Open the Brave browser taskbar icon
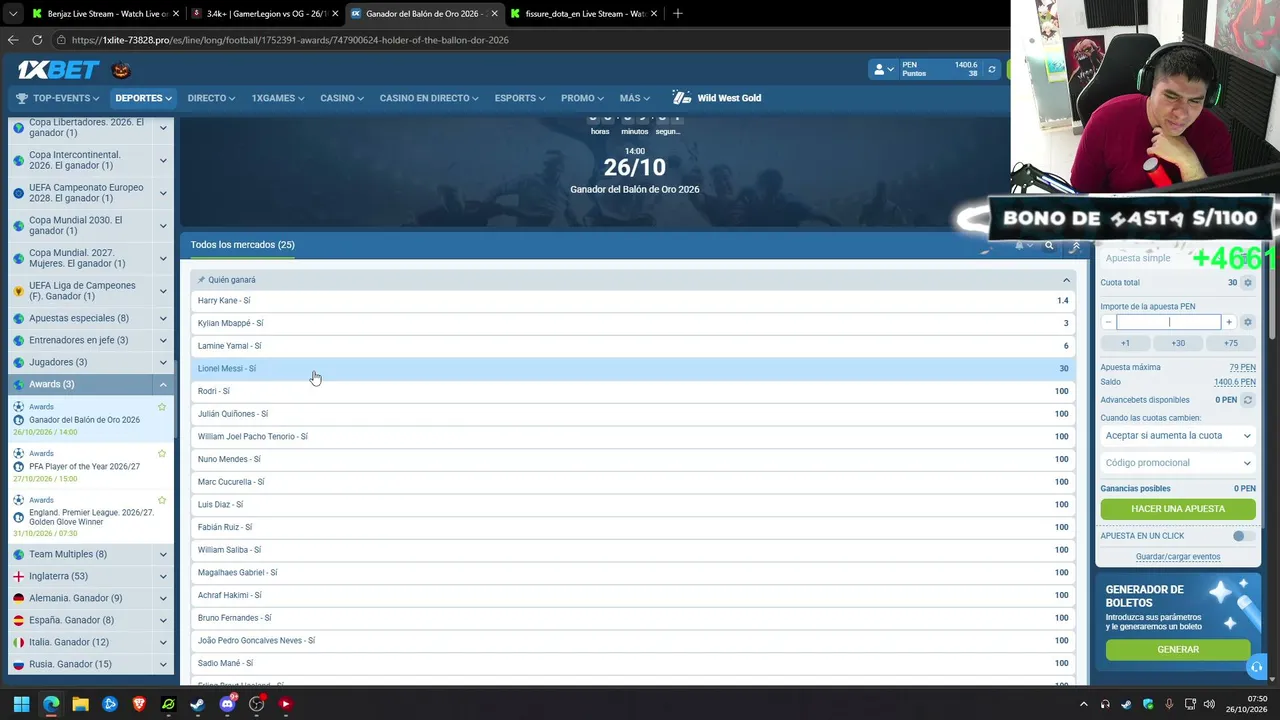Viewport: 1280px width, 720px height. 139,704
